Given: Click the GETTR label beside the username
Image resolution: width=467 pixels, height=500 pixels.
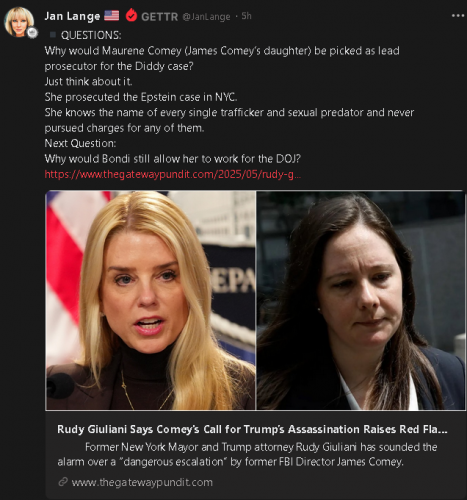Looking at the screenshot, I should click(x=160, y=17).
